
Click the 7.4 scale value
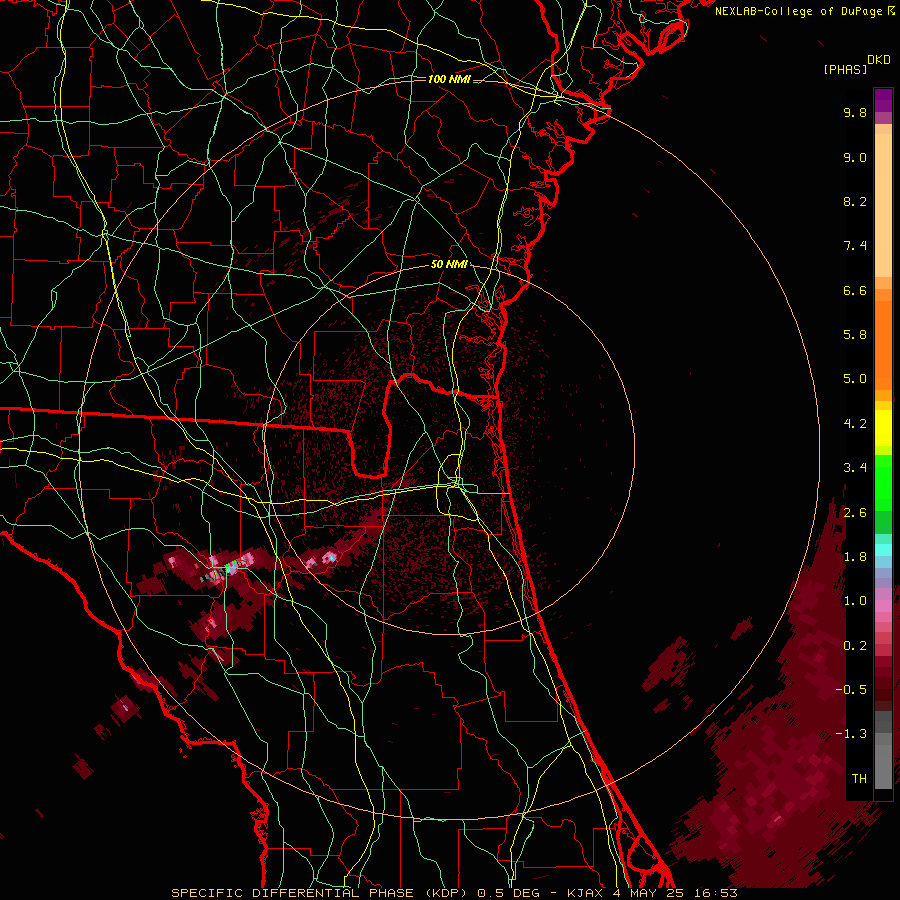[855, 246]
